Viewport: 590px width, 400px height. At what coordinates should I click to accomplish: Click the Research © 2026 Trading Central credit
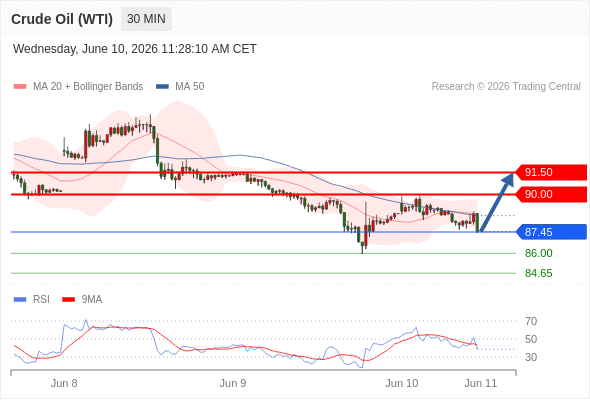tap(506, 87)
